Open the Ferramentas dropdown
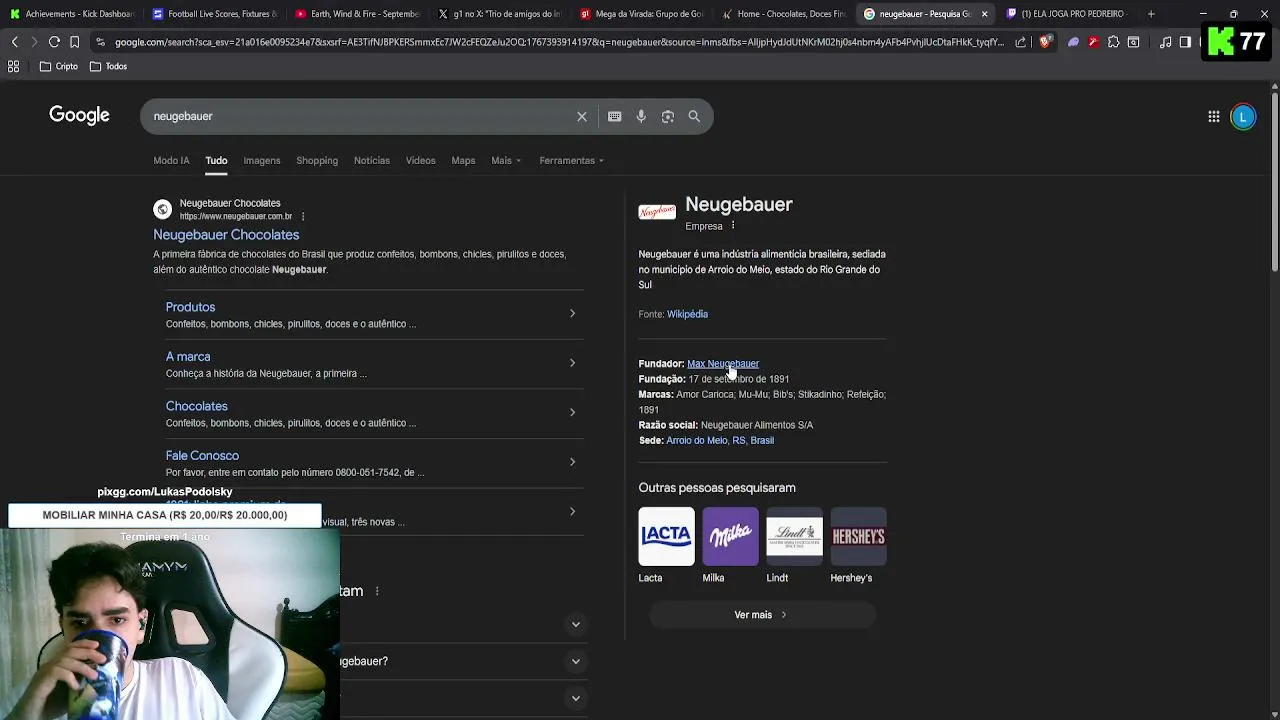Image resolution: width=1280 pixels, height=720 pixels. 572,160
